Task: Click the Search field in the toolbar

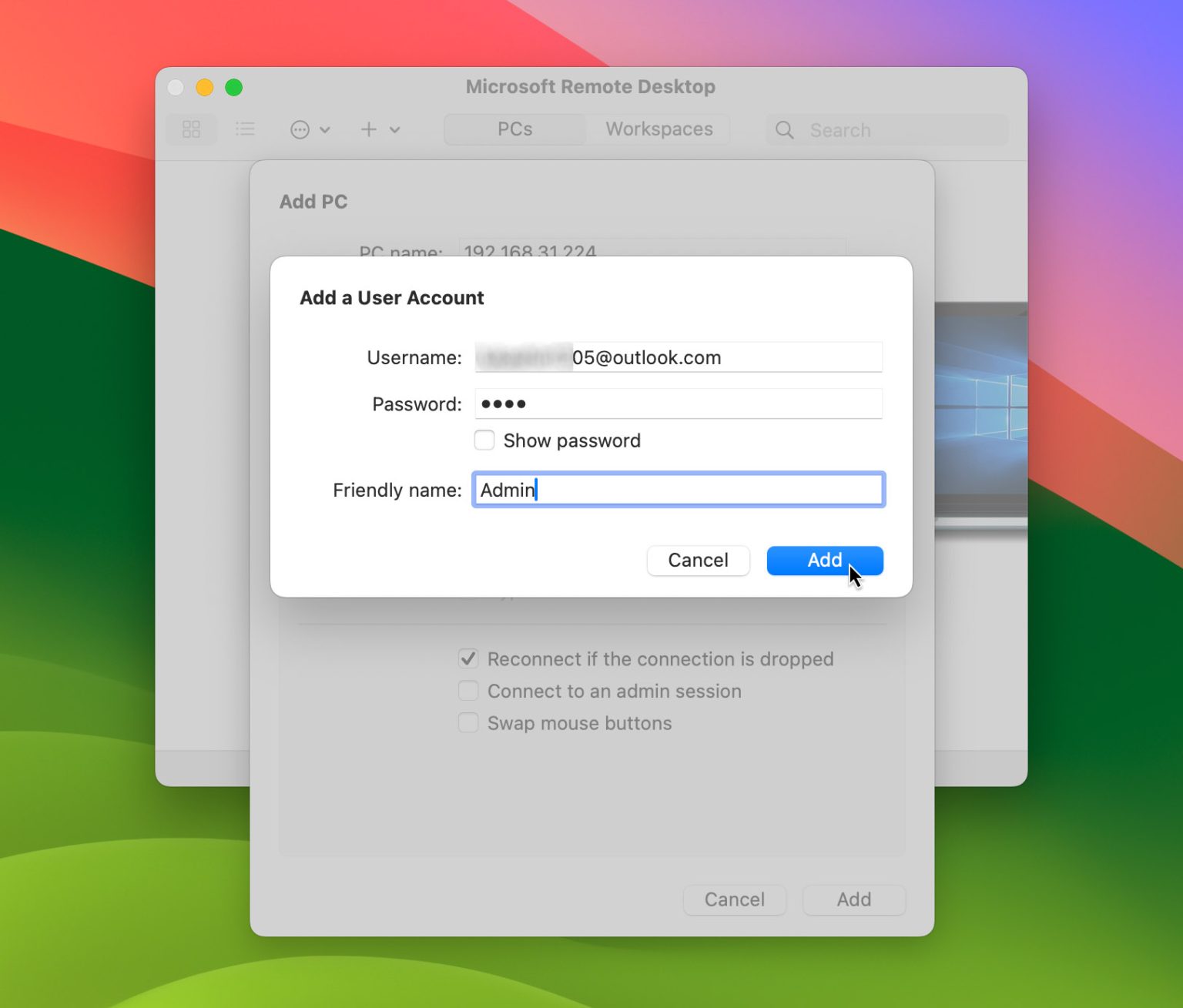Action: [886, 130]
